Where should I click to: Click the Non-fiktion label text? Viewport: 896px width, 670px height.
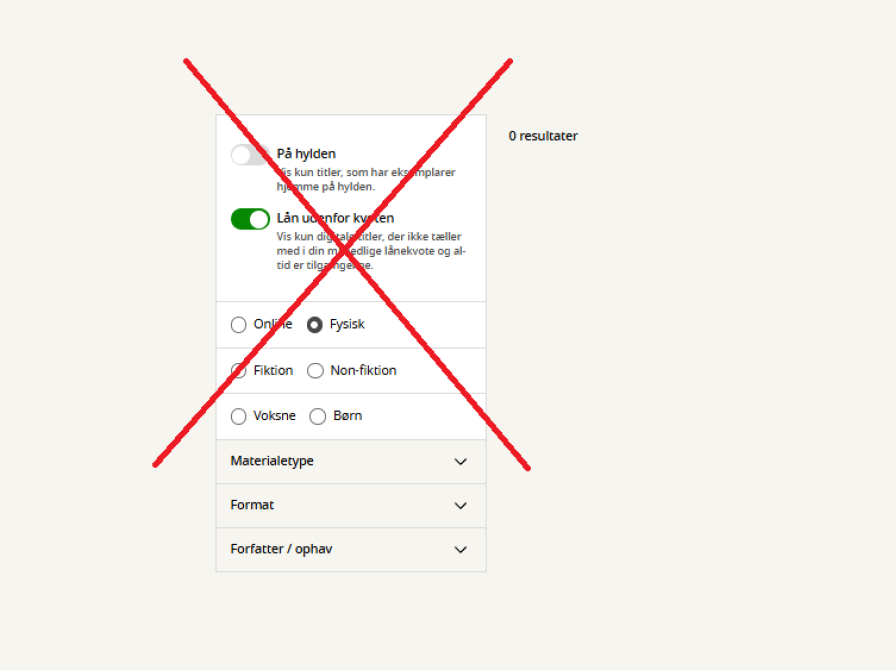coord(363,370)
